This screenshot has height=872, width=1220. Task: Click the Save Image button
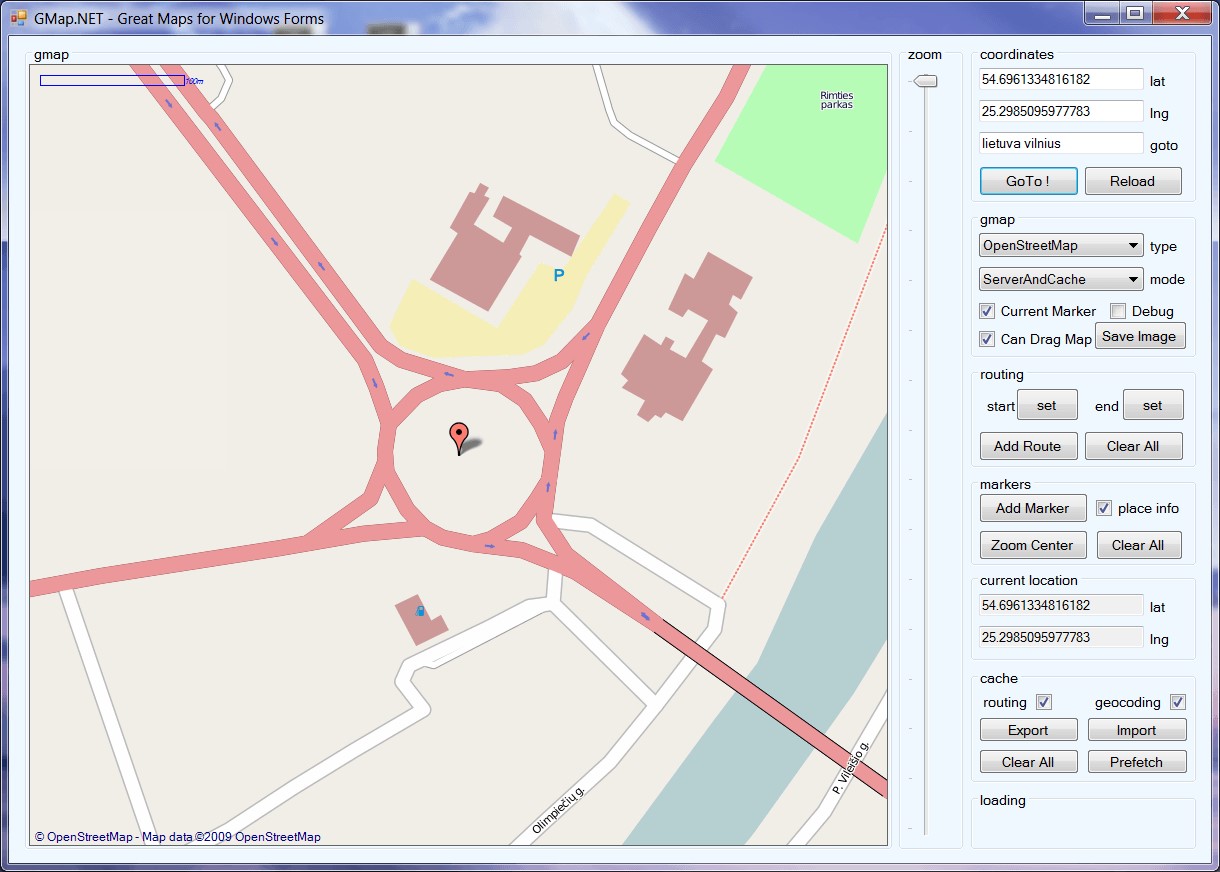[x=1139, y=336]
